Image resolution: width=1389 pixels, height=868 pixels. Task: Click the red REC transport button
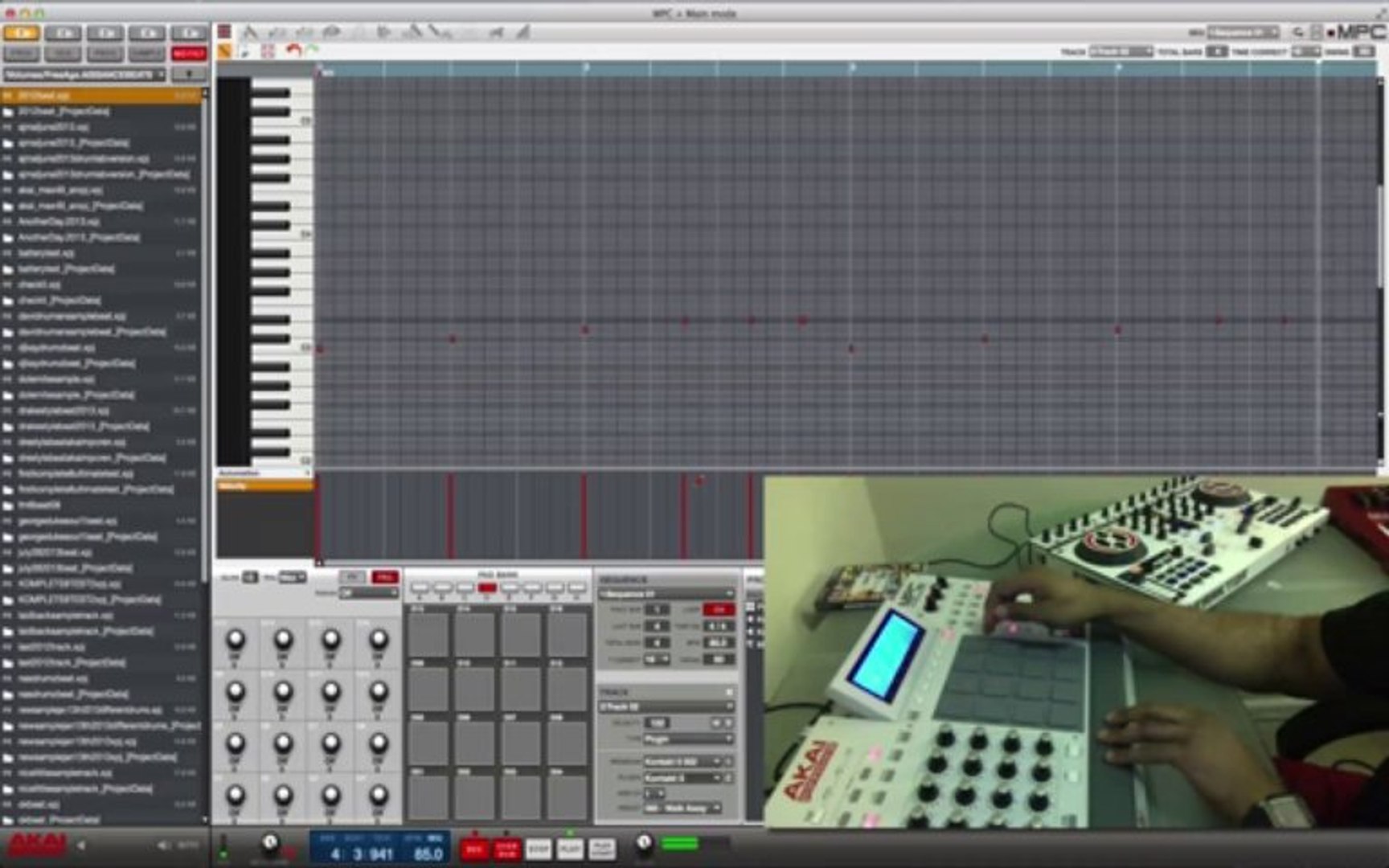click(x=474, y=849)
